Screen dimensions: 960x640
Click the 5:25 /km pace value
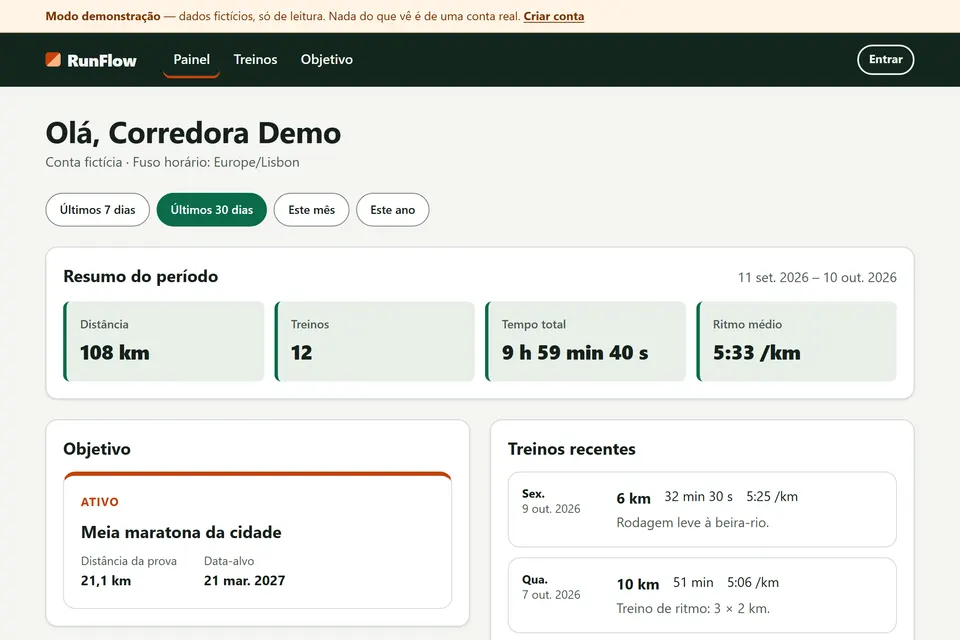point(771,497)
